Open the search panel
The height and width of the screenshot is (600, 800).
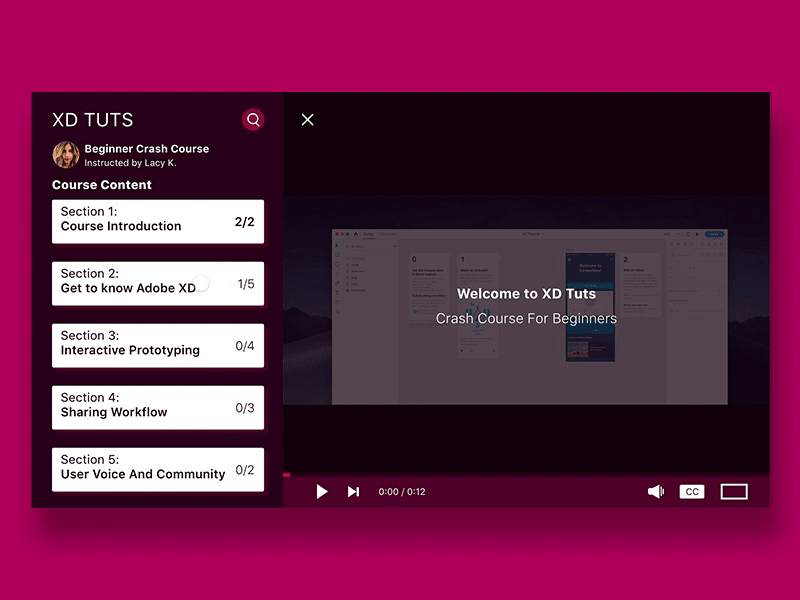click(x=253, y=120)
